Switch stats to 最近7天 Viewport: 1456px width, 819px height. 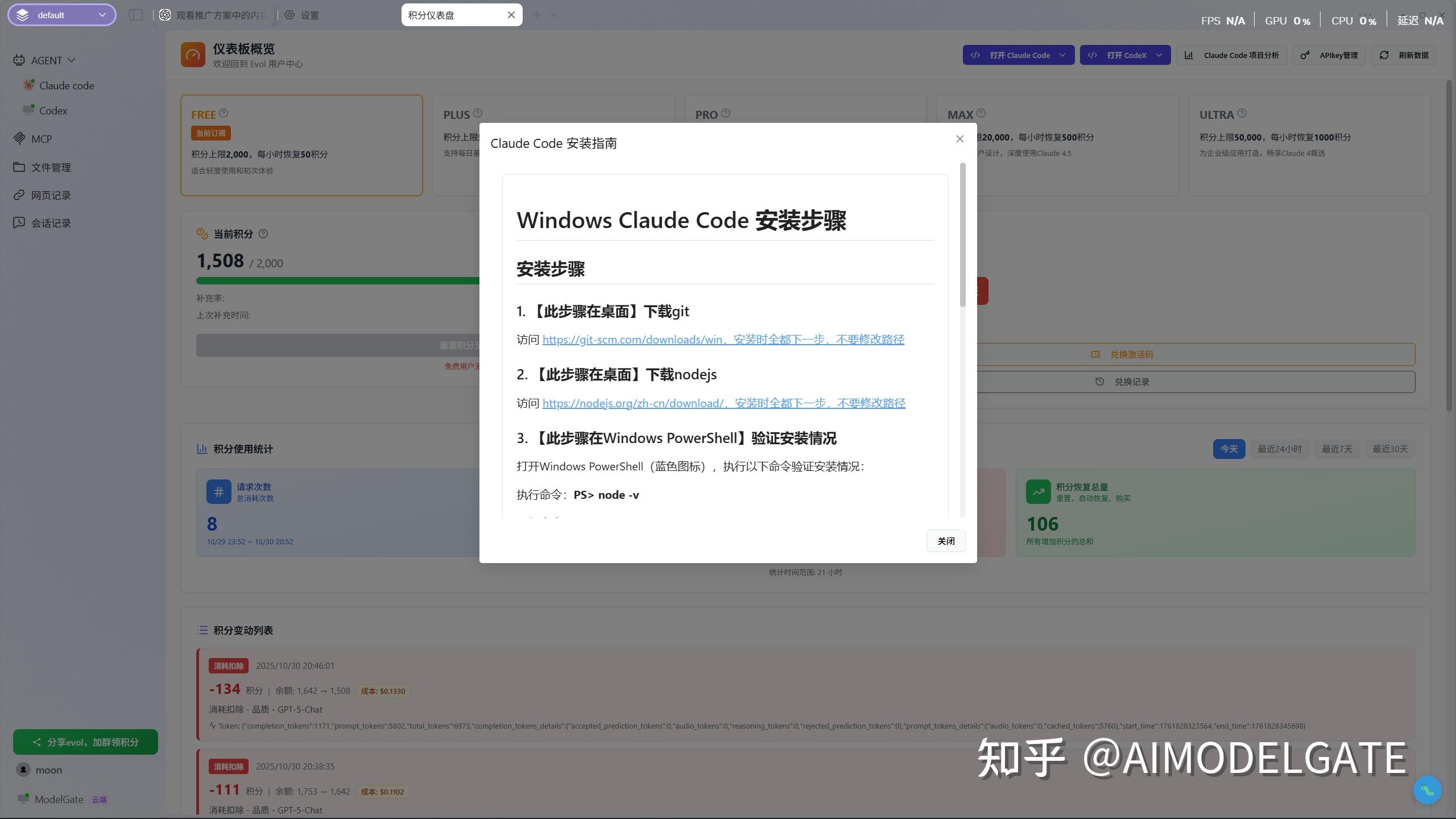click(1337, 449)
